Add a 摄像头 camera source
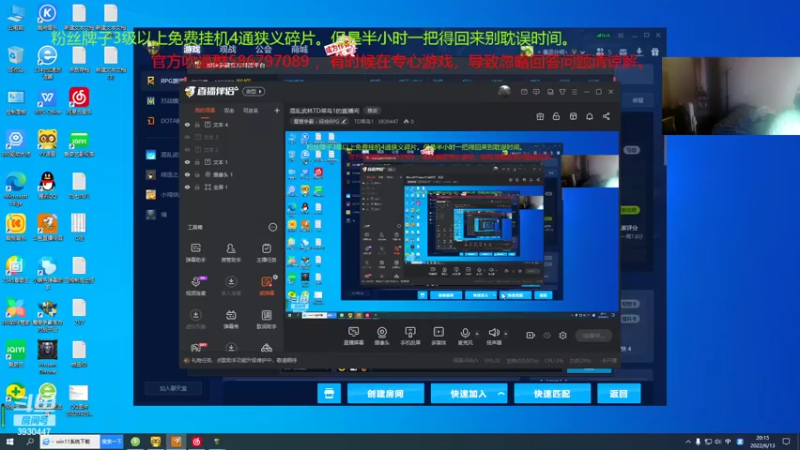The height and width of the screenshot is (450, 800). click(x=382, y=336)
